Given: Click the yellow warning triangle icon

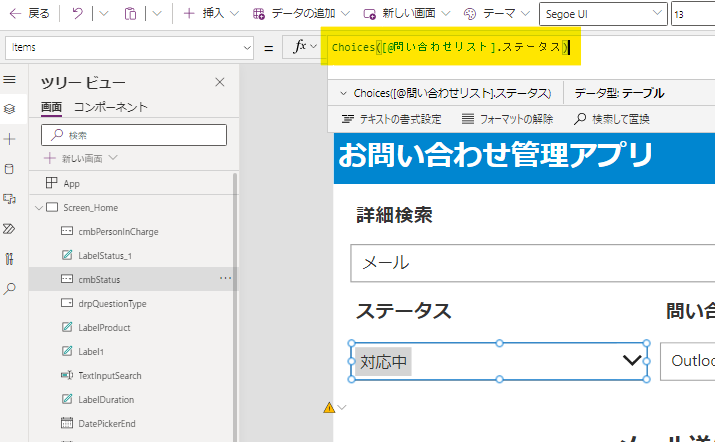Looking at the screenshot, I should click(329, 407).
